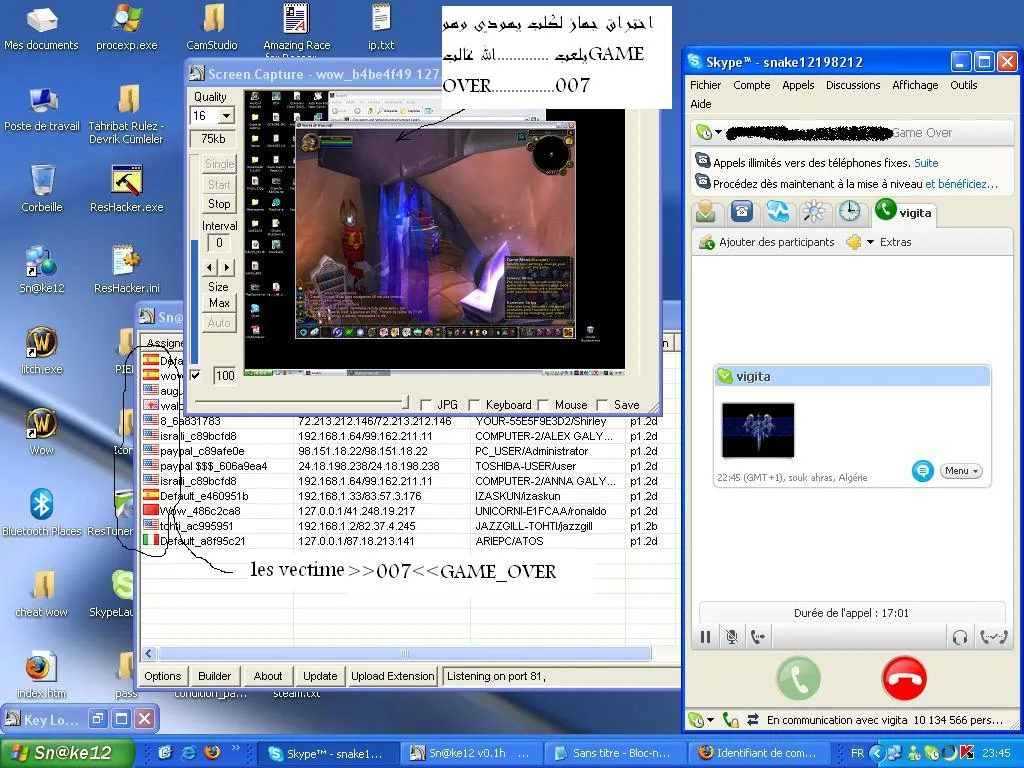This screenshot has width=1024, height=768.
Task: Pause the ongoing Skype call
Action: (706, 637)
